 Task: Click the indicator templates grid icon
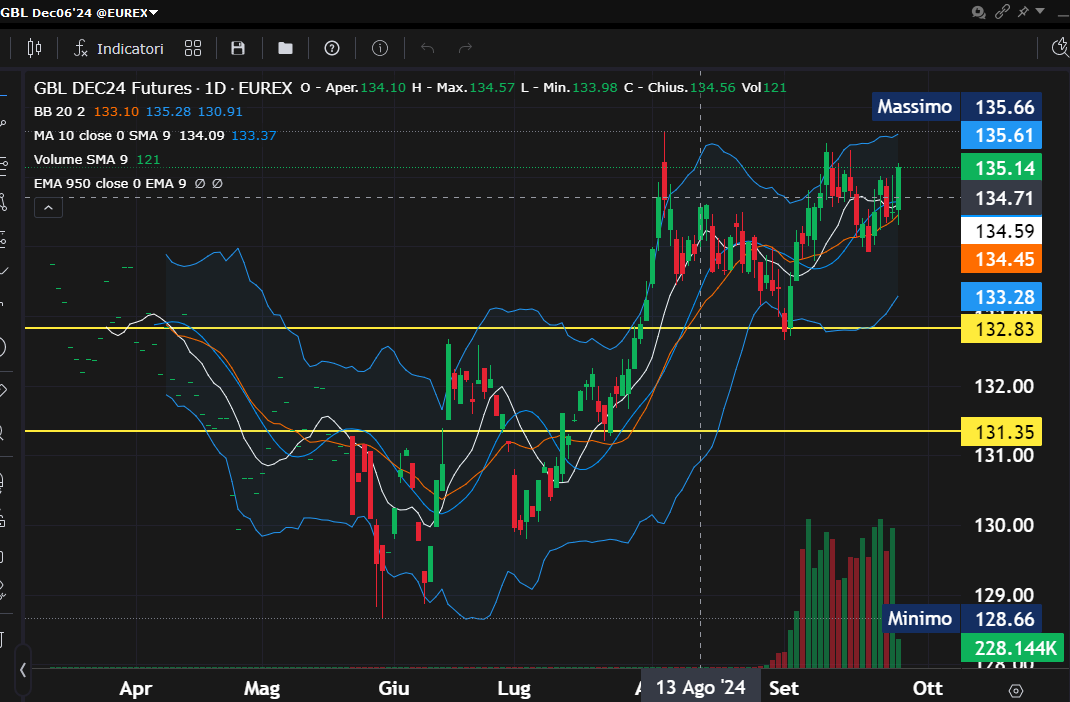tap(193, 48)
